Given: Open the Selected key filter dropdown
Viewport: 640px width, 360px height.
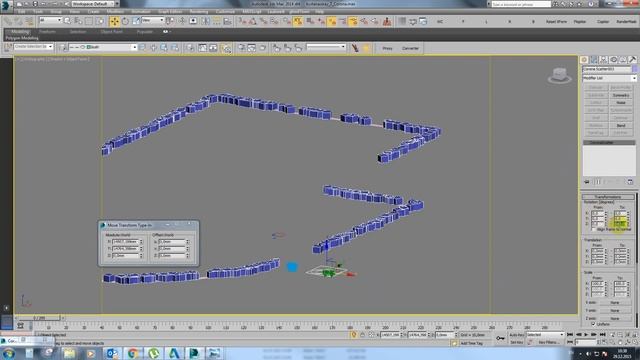Looking at the screenshot, I should coord(545,335).
